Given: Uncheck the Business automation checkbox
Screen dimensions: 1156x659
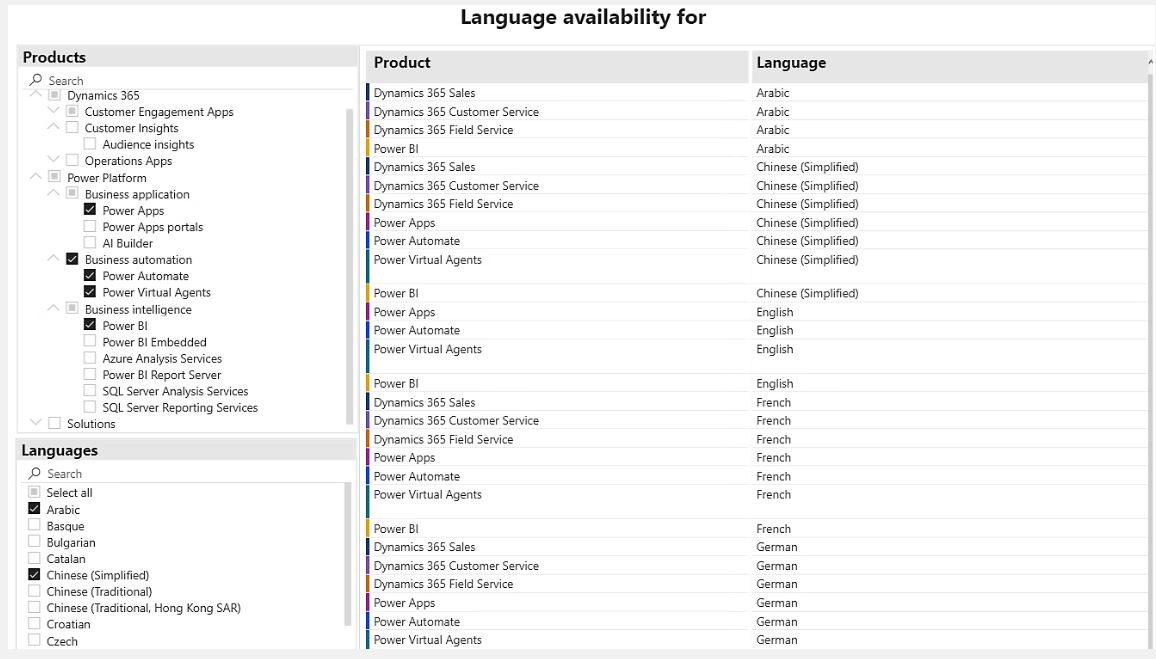Looking at the screenshot, I should coord(72,259).
